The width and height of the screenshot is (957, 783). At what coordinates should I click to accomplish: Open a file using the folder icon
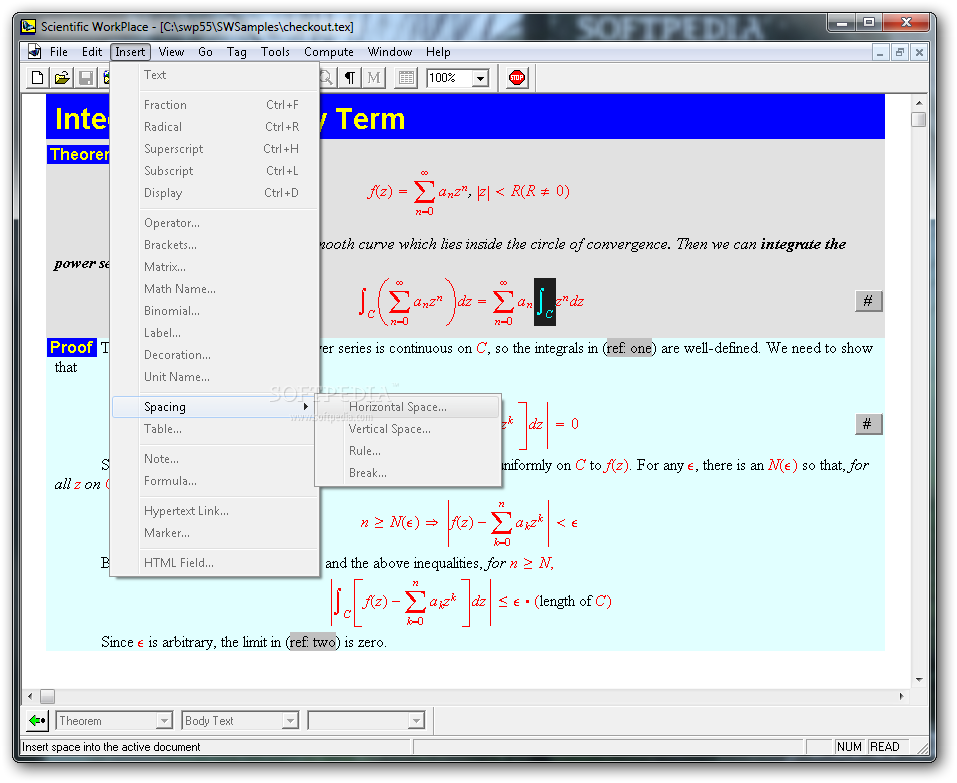62,78
